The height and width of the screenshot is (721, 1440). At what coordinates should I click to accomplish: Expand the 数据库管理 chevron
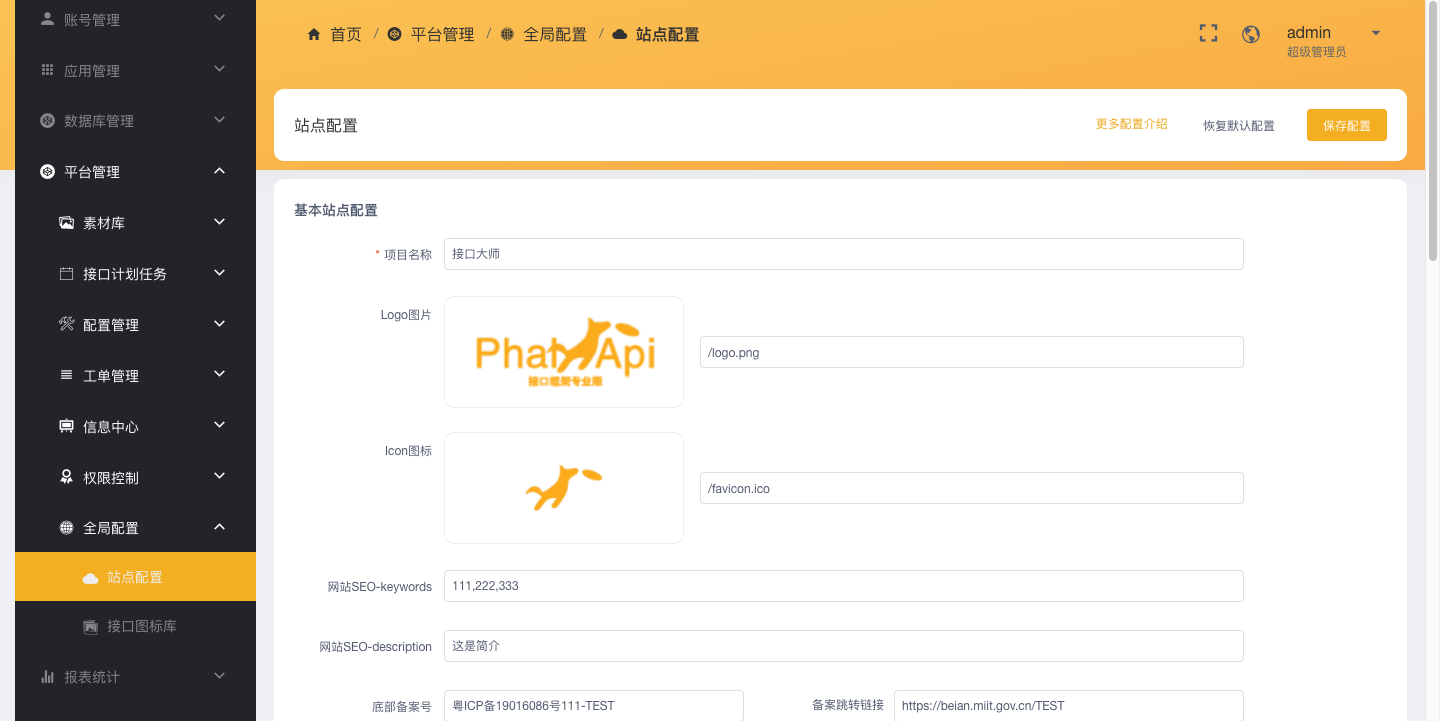[220, 120]
